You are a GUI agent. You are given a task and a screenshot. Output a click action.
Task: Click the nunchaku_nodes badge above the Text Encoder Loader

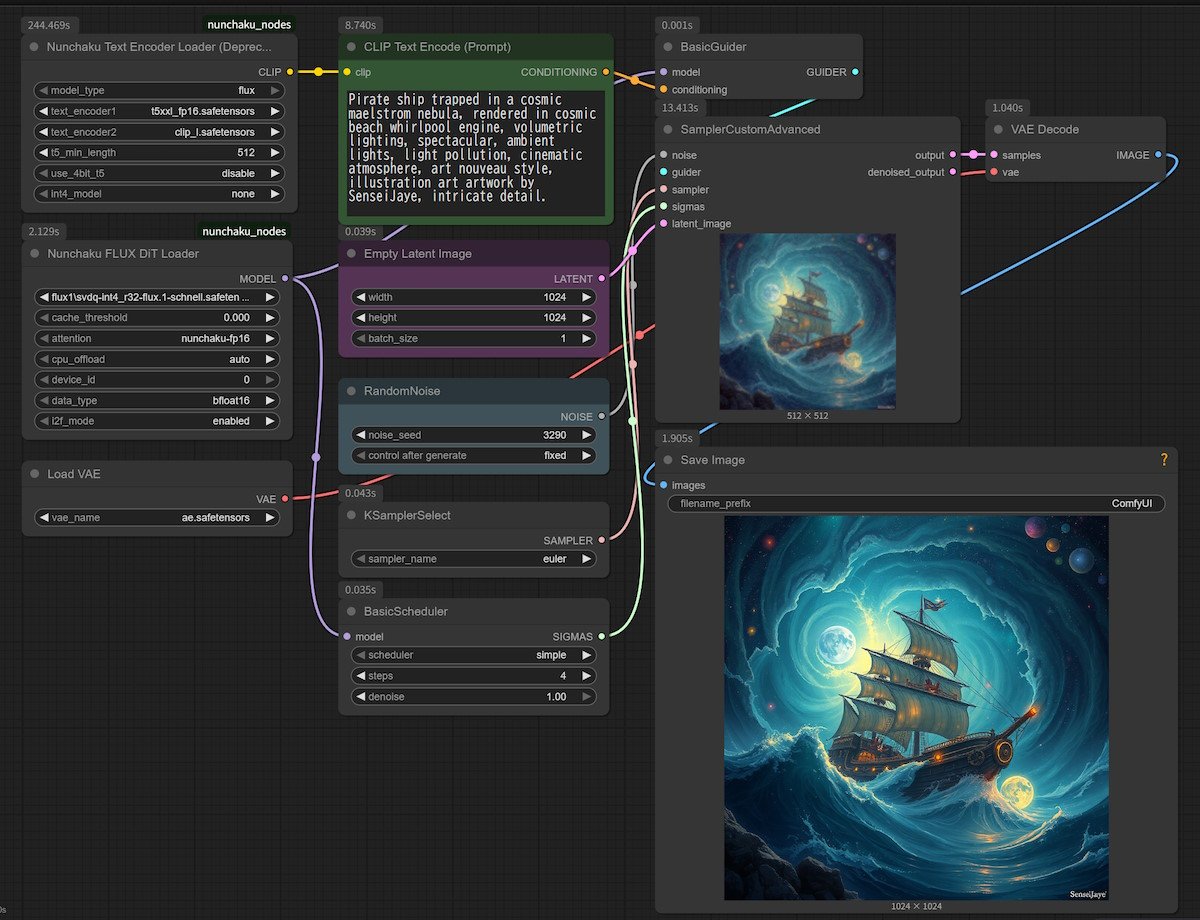pyautogui.click(x=250, y=24)
